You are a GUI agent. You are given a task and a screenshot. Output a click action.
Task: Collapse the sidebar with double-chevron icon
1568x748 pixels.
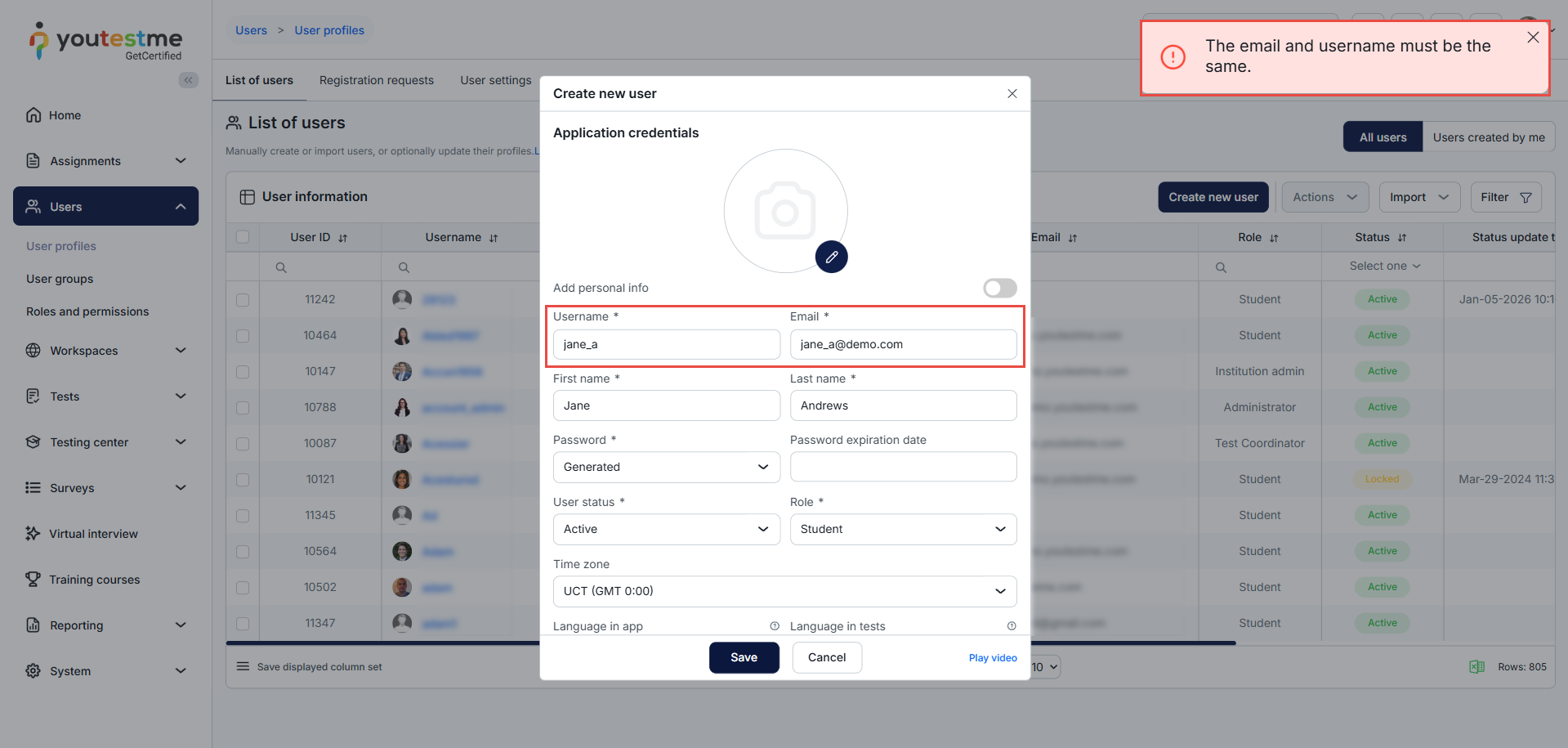point(189,80)
